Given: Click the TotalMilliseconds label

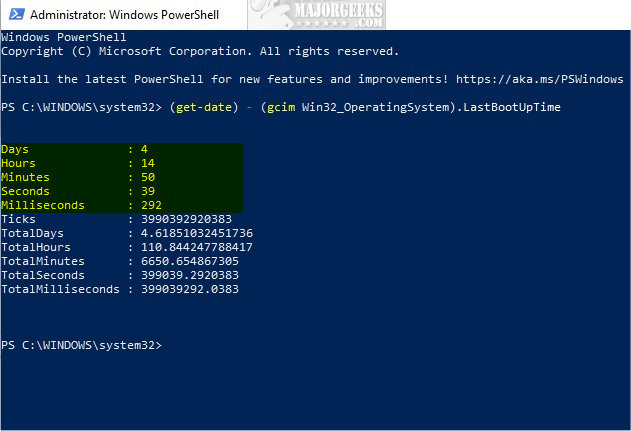Looking at the screenshot, I should [x=60, y=290].
